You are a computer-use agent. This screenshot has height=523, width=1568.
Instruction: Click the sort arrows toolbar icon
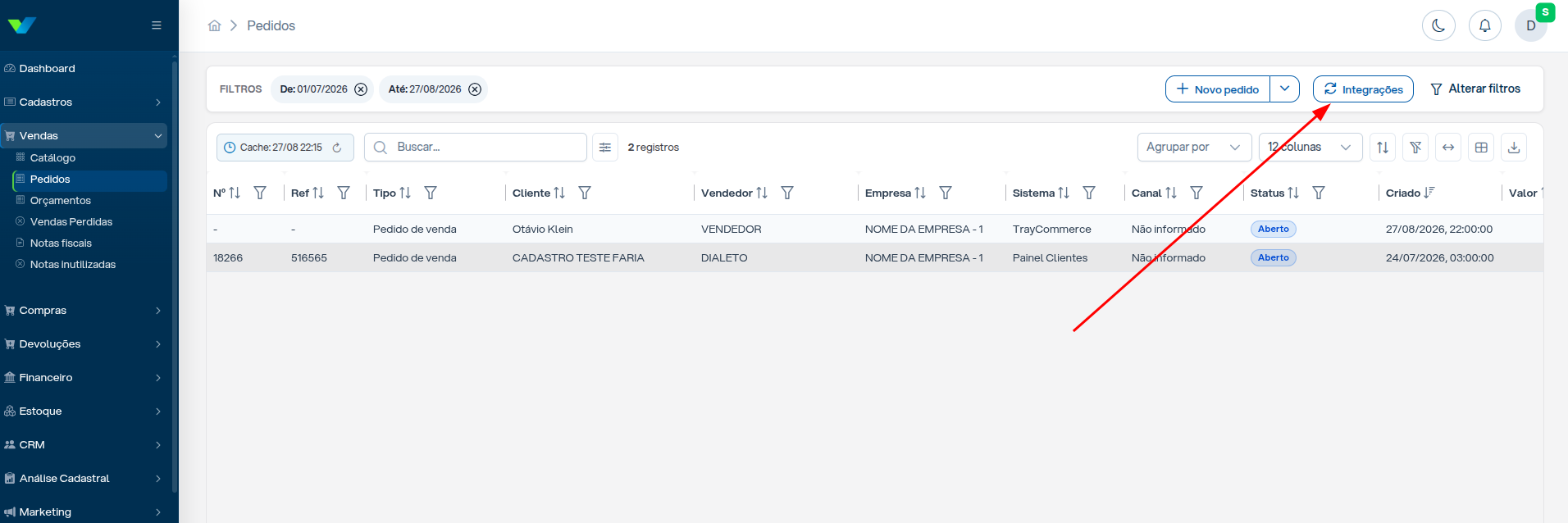click(1383, 148)
